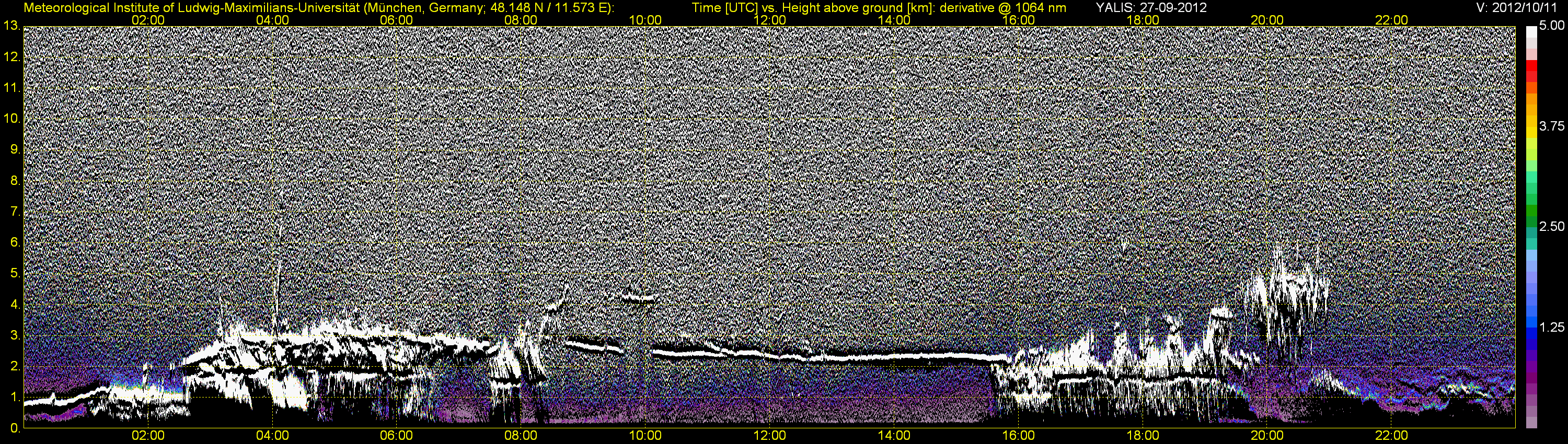Click the 08:00 label on the bottom time axis
This screenshot has height=444, width=1568.
pyautogui.click(x=521, y=436)
